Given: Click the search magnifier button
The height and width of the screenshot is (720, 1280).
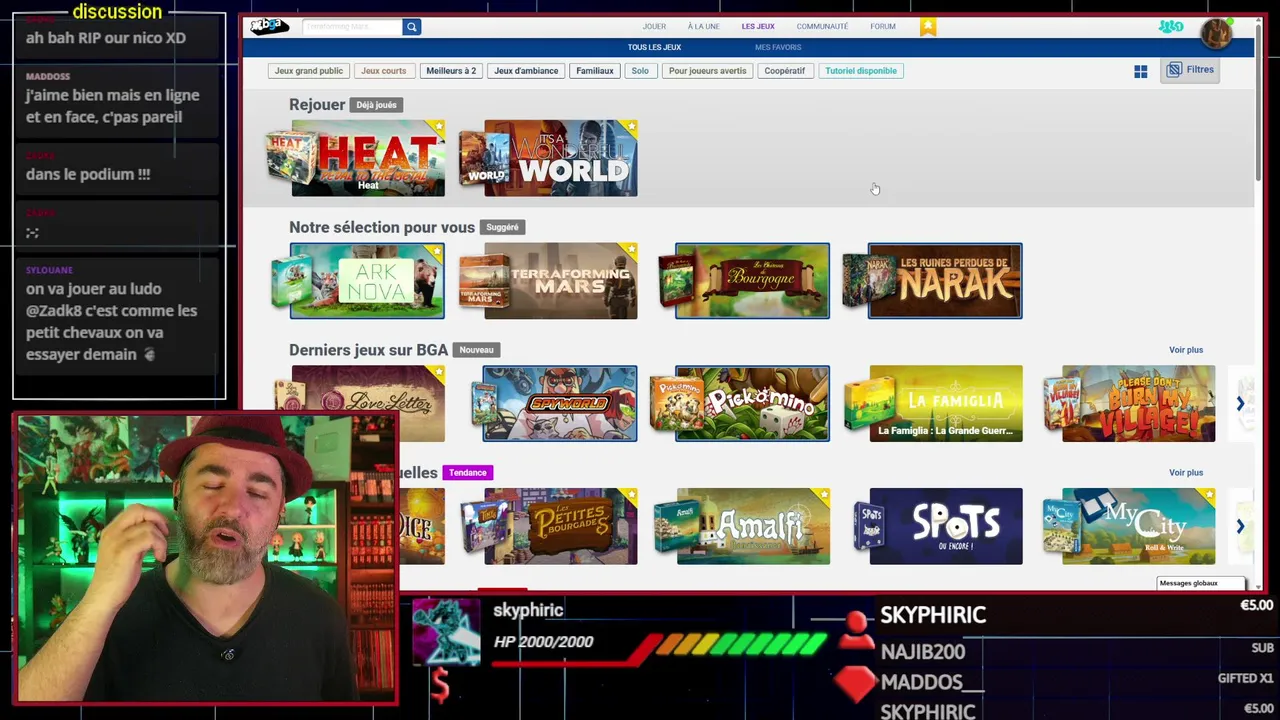Looking at the screenshot, I should tap(411, 27).
